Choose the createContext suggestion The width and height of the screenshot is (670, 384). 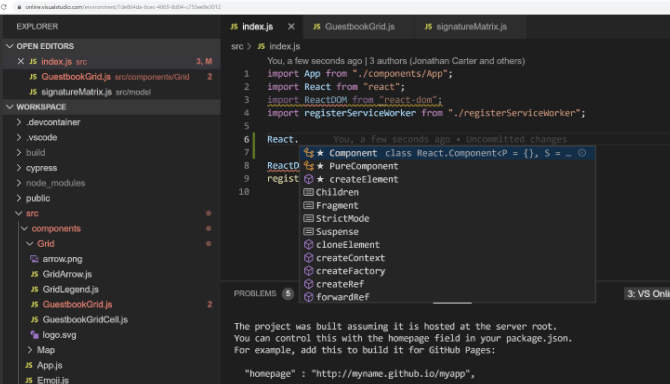point(447,258)
